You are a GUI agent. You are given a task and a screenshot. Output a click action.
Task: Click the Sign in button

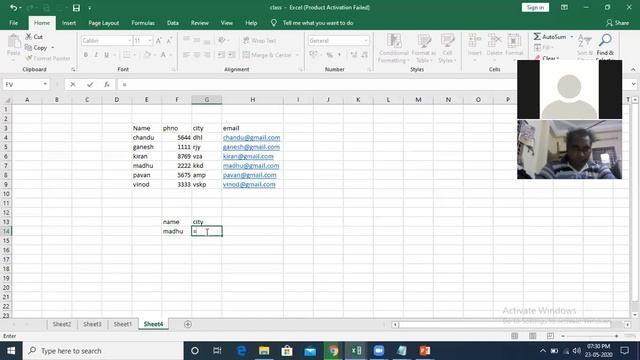click(x=535, y=7)
